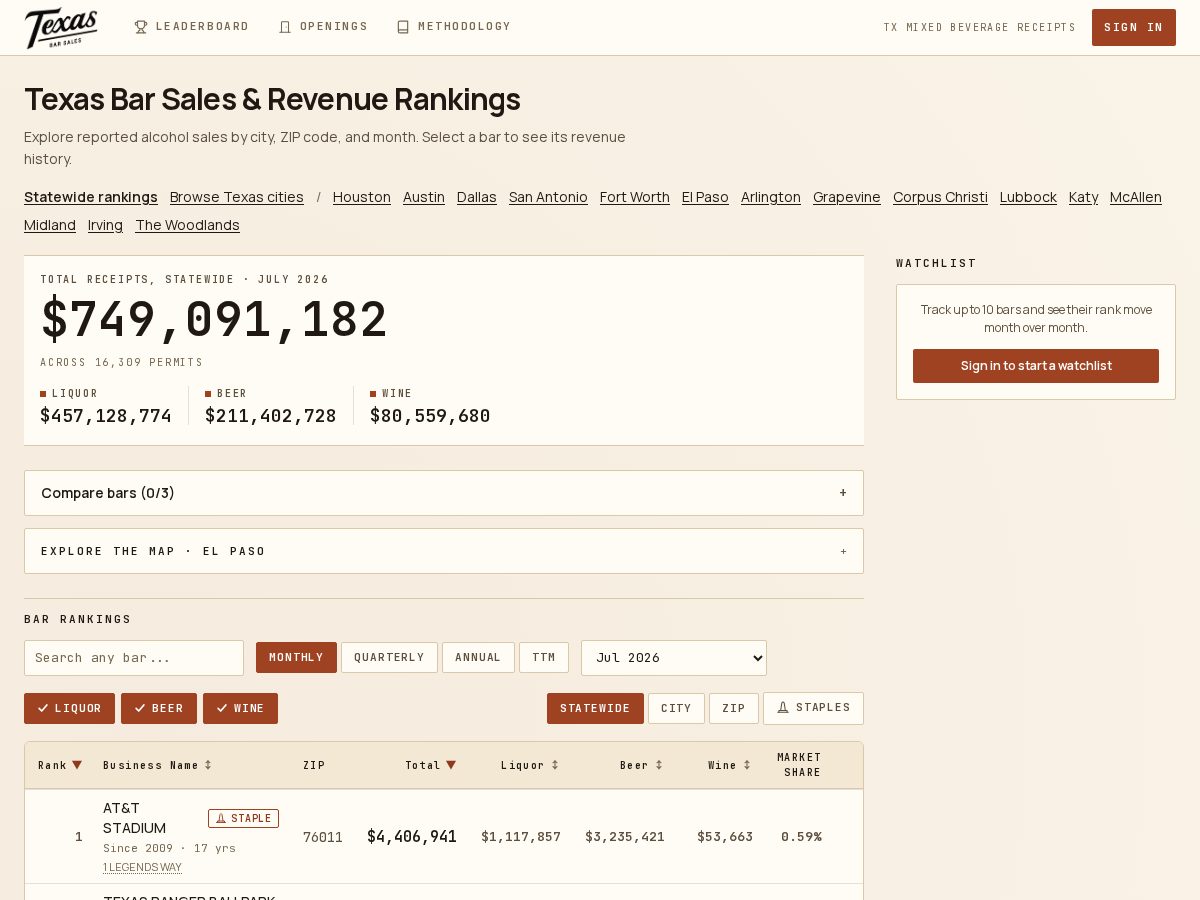
Task: Select the Annual period option
Action: click(x=478, y=657)
